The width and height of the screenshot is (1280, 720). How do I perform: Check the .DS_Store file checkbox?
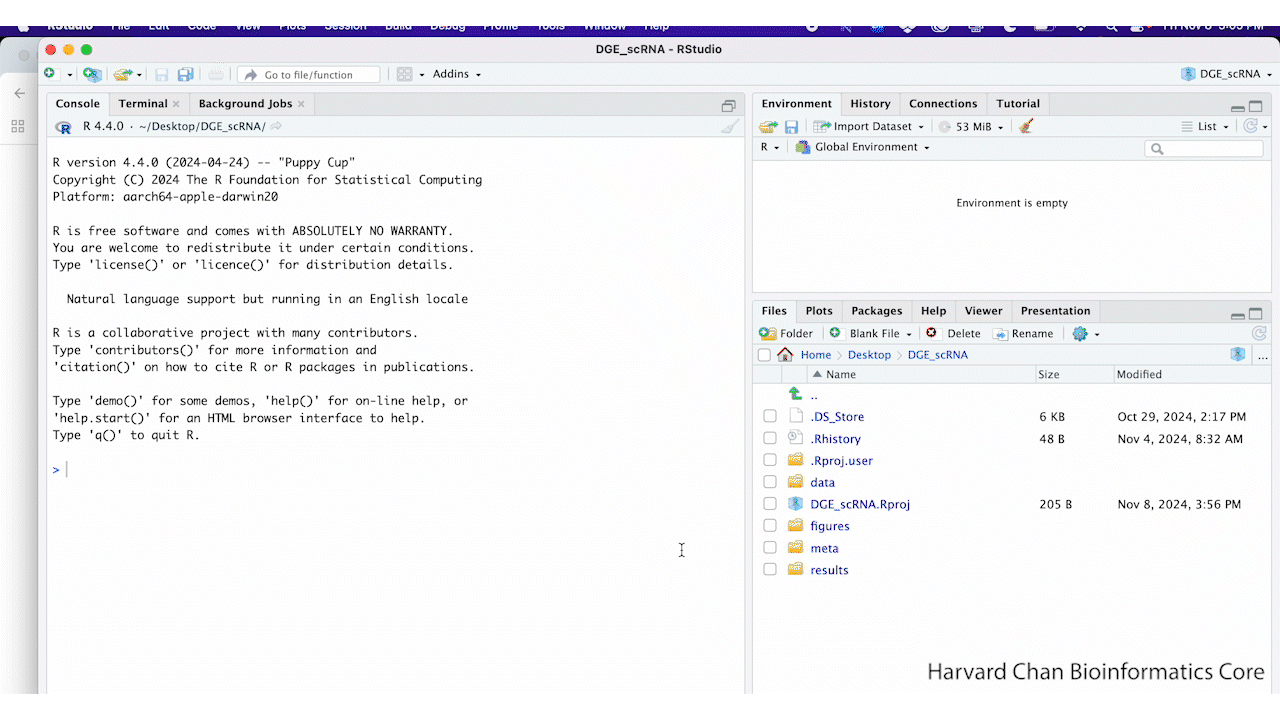[770, 416]
